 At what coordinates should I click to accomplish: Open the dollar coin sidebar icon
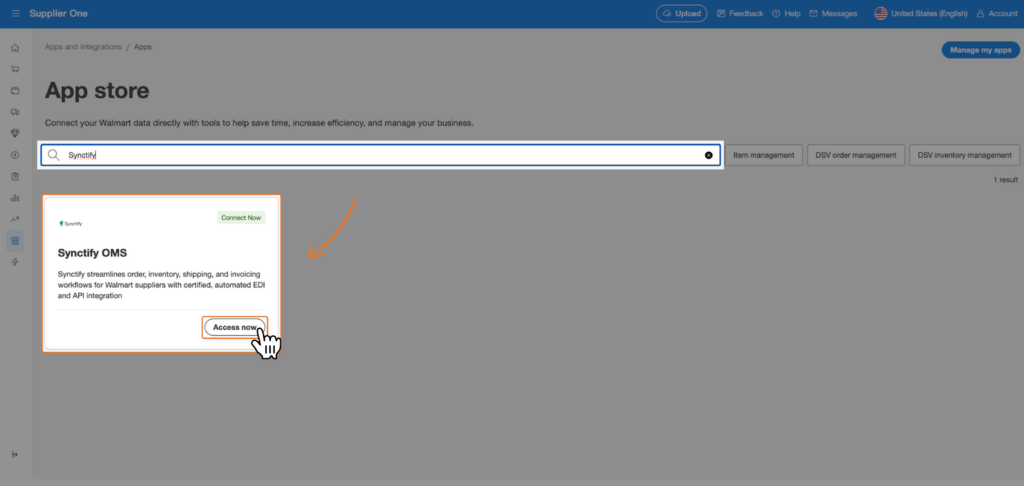15,155
